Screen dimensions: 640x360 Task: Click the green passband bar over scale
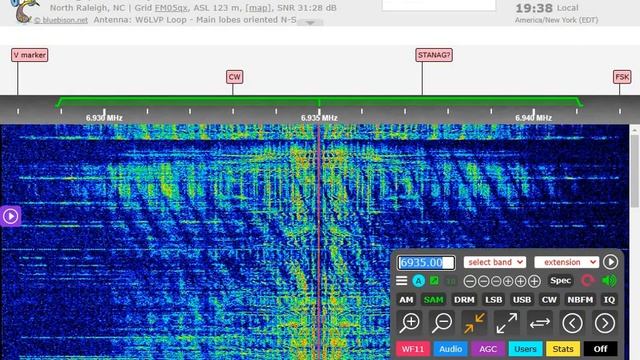319,102
